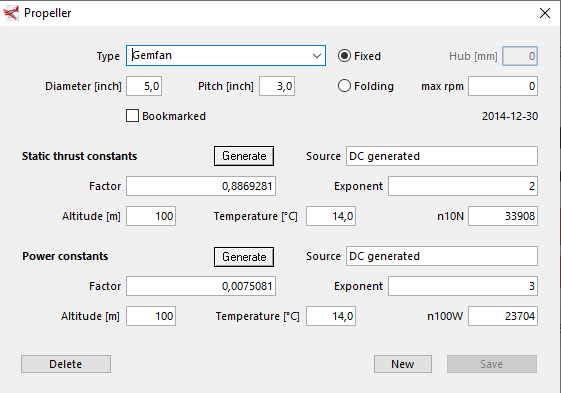Image resolution: width=561 pixels, height=393 pixels.
Task: Select the Fixed radio button
Action: pyautogui.click(x=344, y=56)
